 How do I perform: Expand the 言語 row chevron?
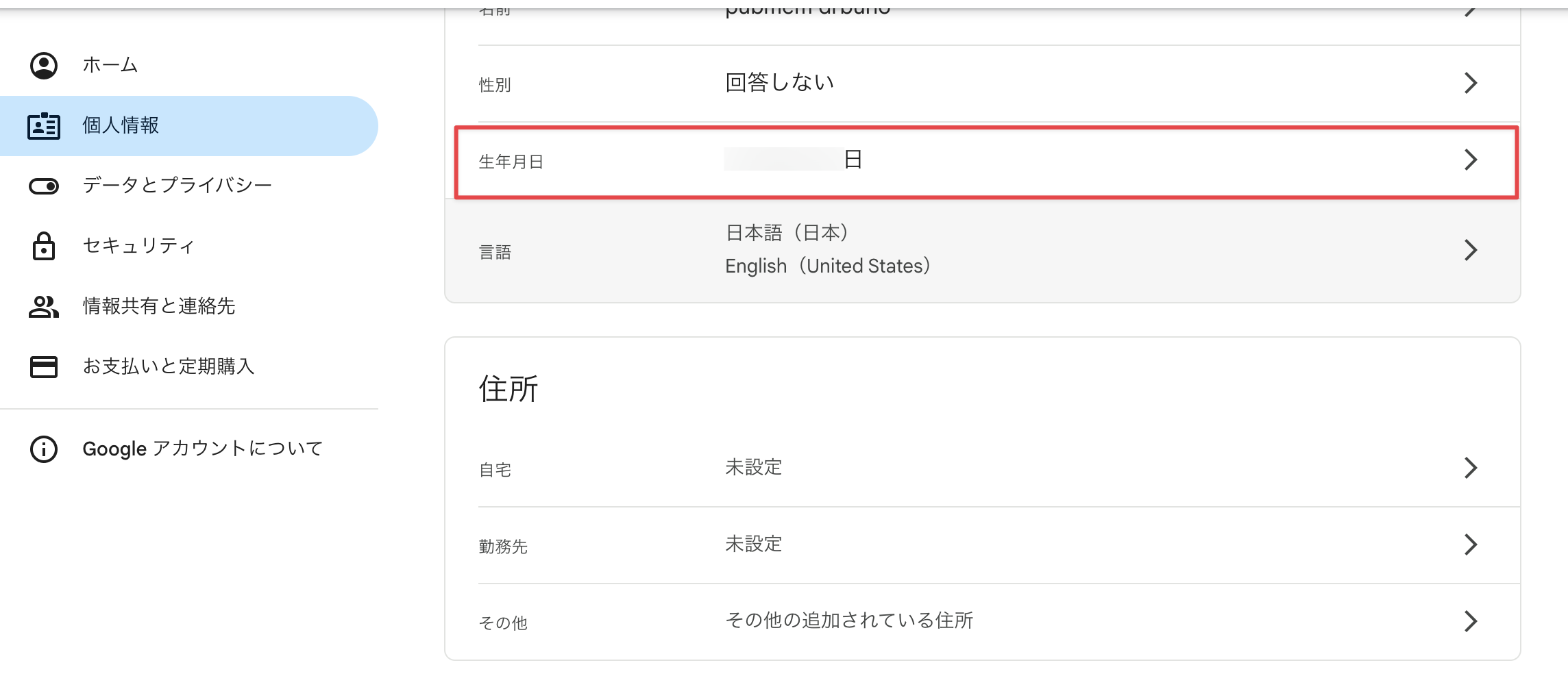tap(1471, 250)
